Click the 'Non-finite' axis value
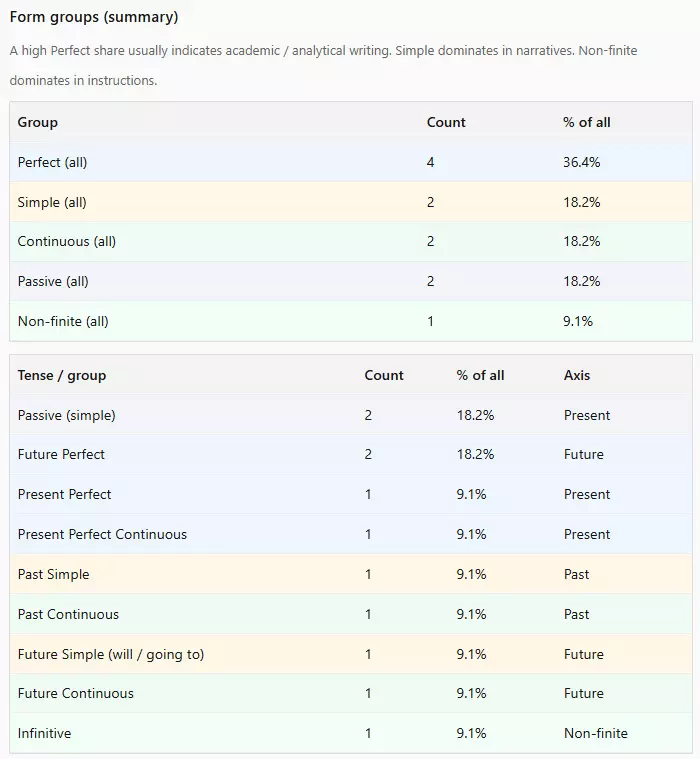 595,733
